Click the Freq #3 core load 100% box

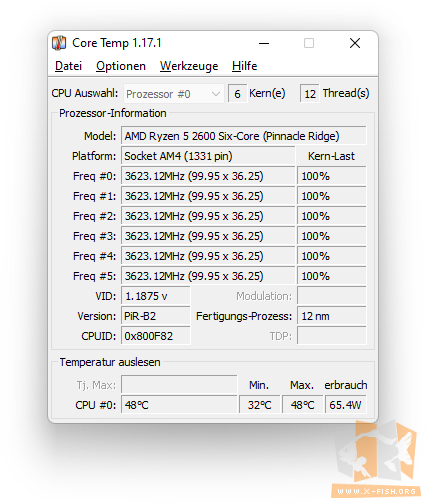[331, 236]
